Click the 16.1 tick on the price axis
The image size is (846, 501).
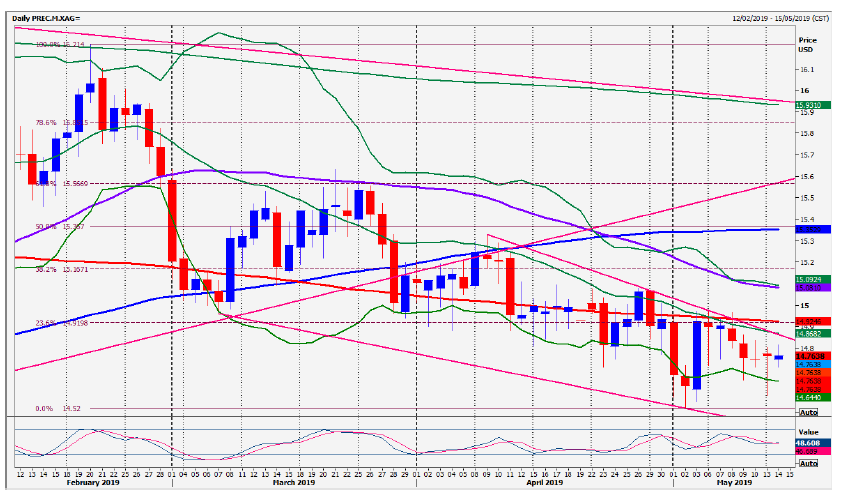click(x=807, y=70)
